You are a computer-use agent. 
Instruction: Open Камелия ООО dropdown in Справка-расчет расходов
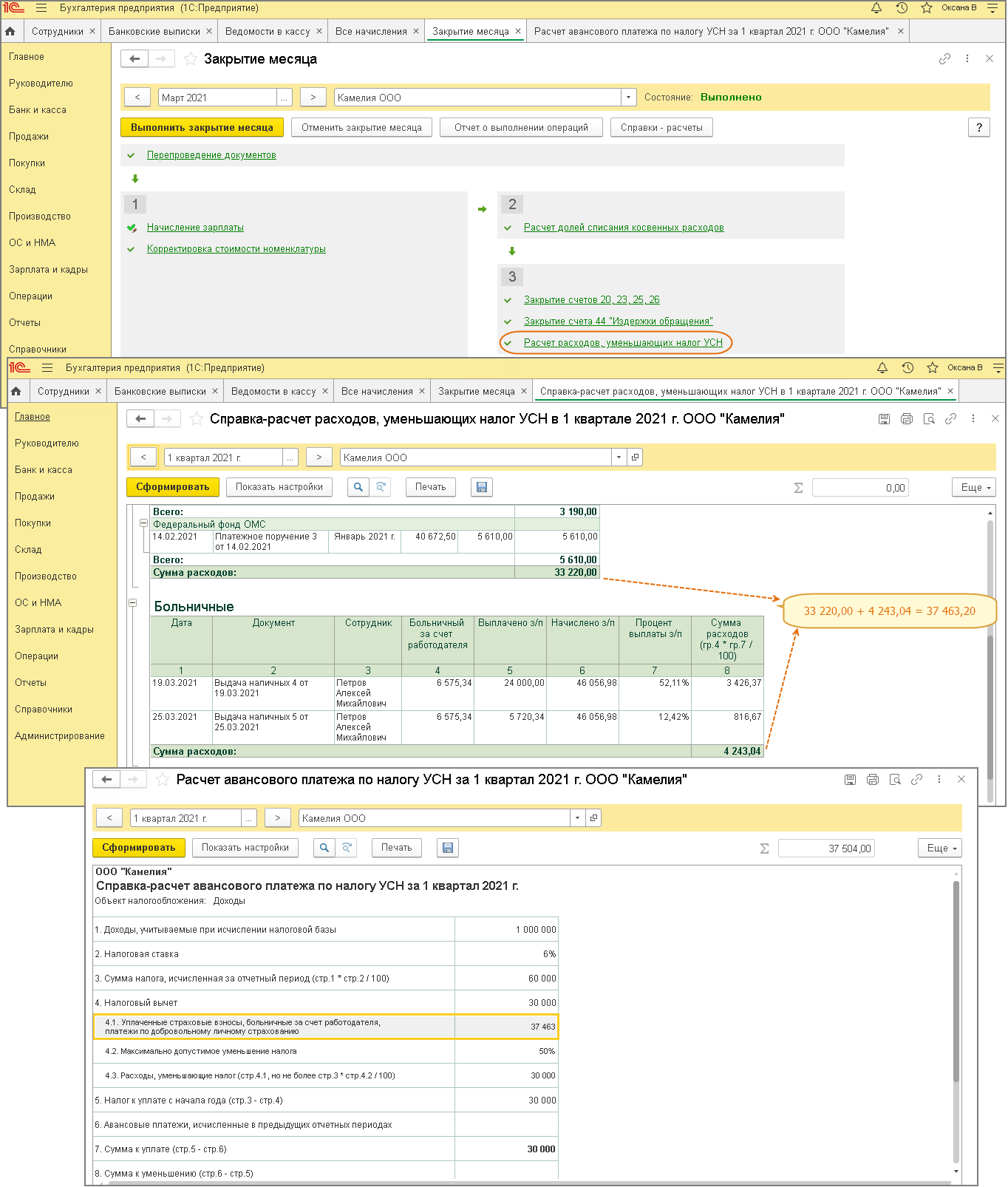(619, 458)
